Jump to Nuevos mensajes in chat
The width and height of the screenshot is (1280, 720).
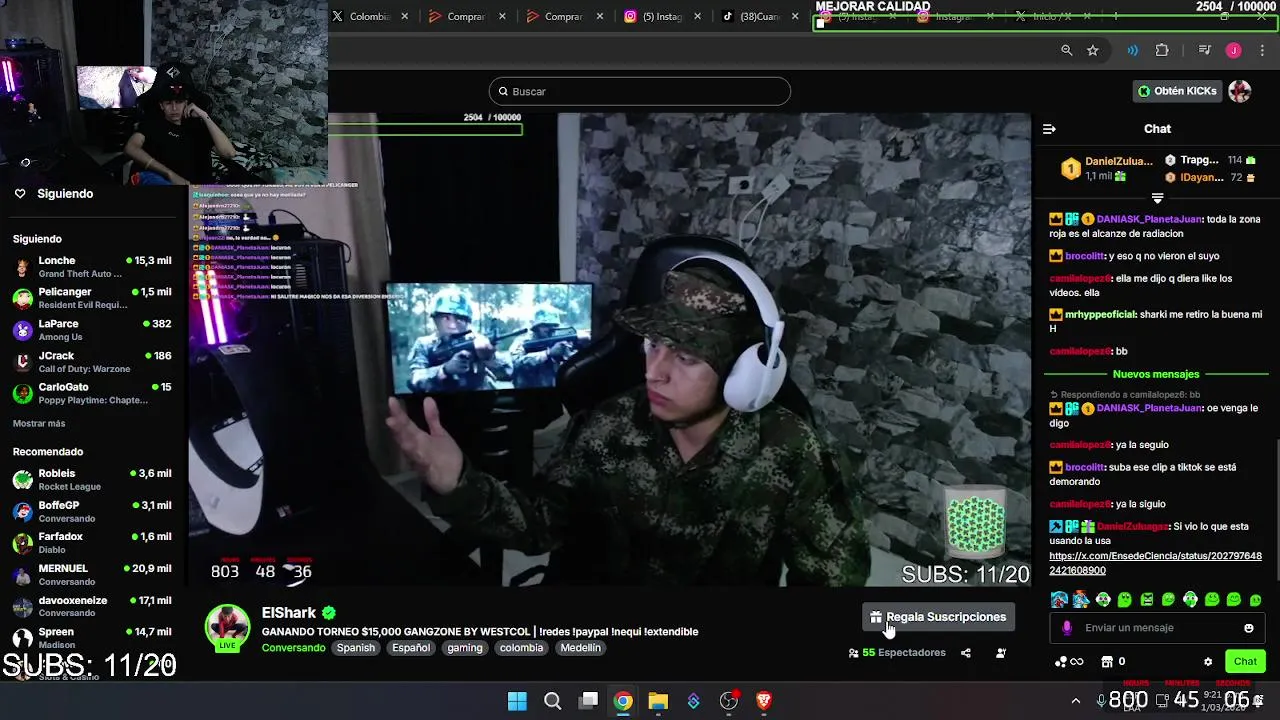coord(1156,374)
